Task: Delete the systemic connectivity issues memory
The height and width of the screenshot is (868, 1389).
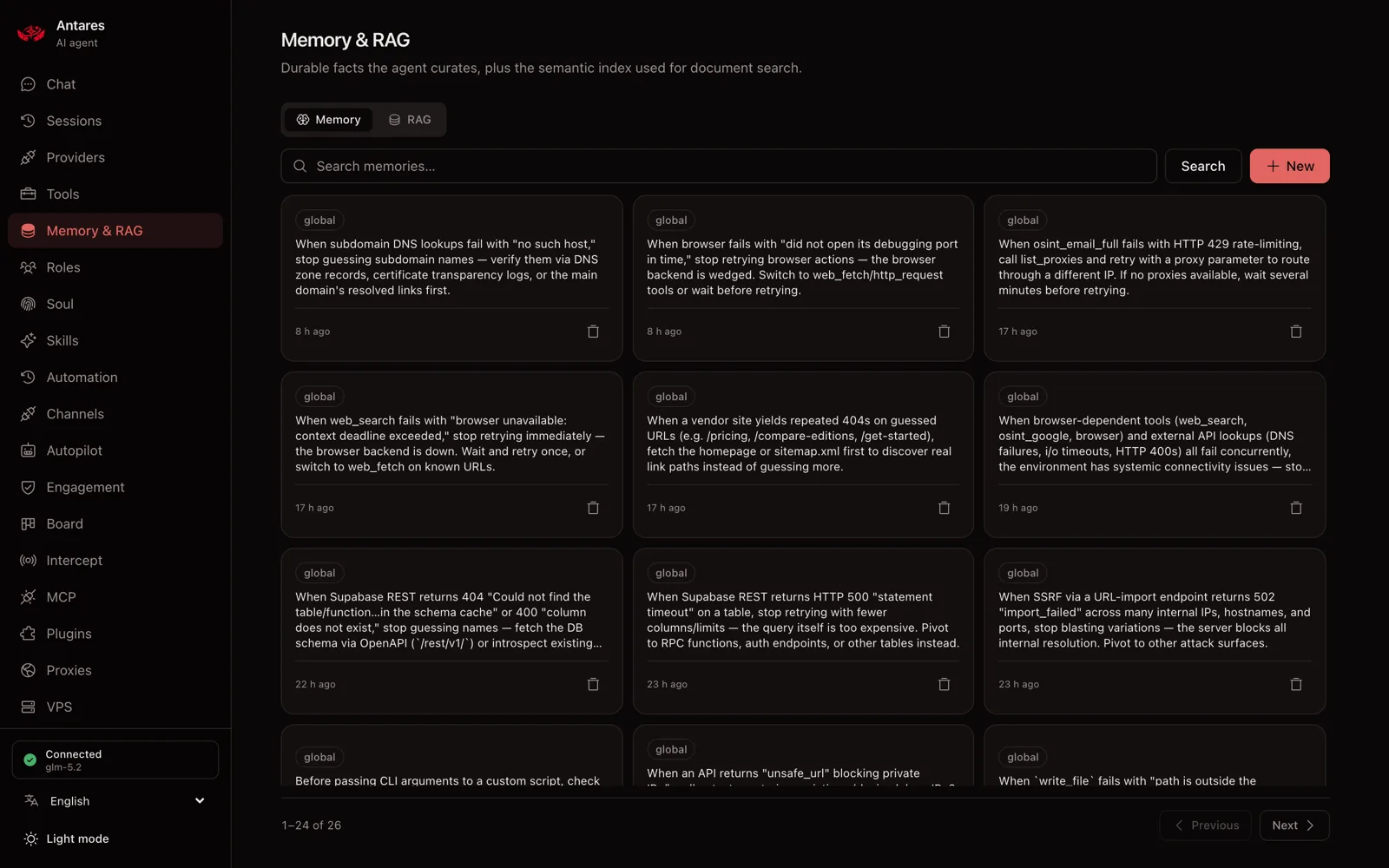Action: point(1296,508)
